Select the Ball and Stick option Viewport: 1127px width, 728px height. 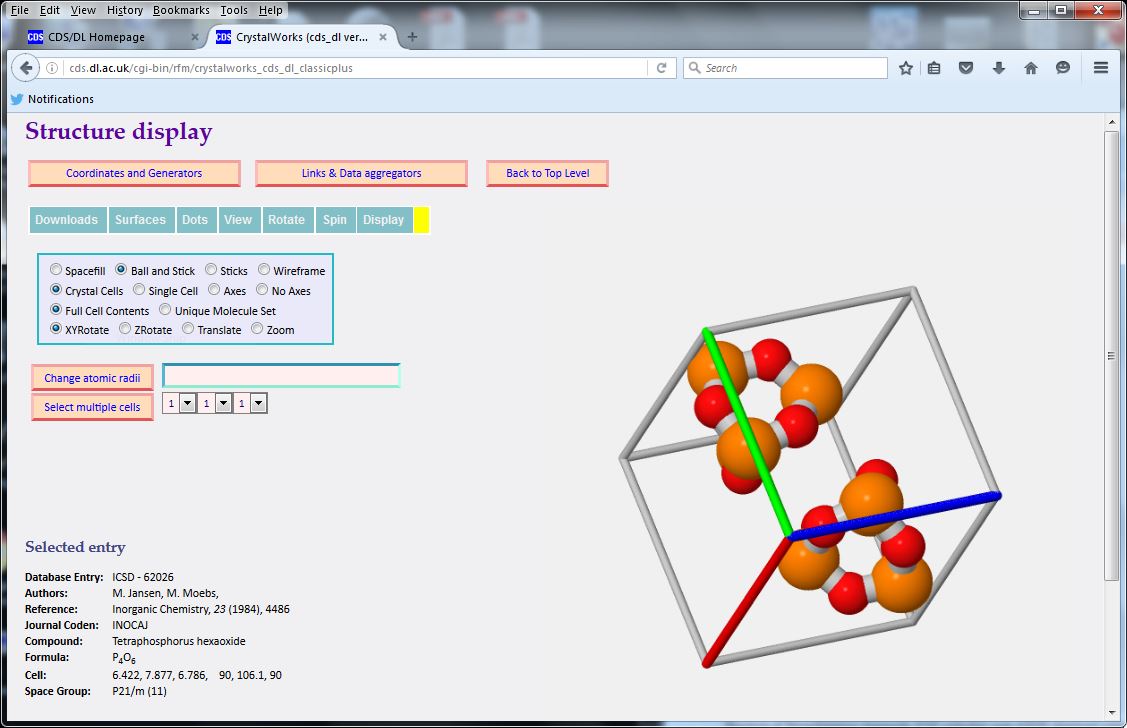pyautogui.click(x=121, y=269)
